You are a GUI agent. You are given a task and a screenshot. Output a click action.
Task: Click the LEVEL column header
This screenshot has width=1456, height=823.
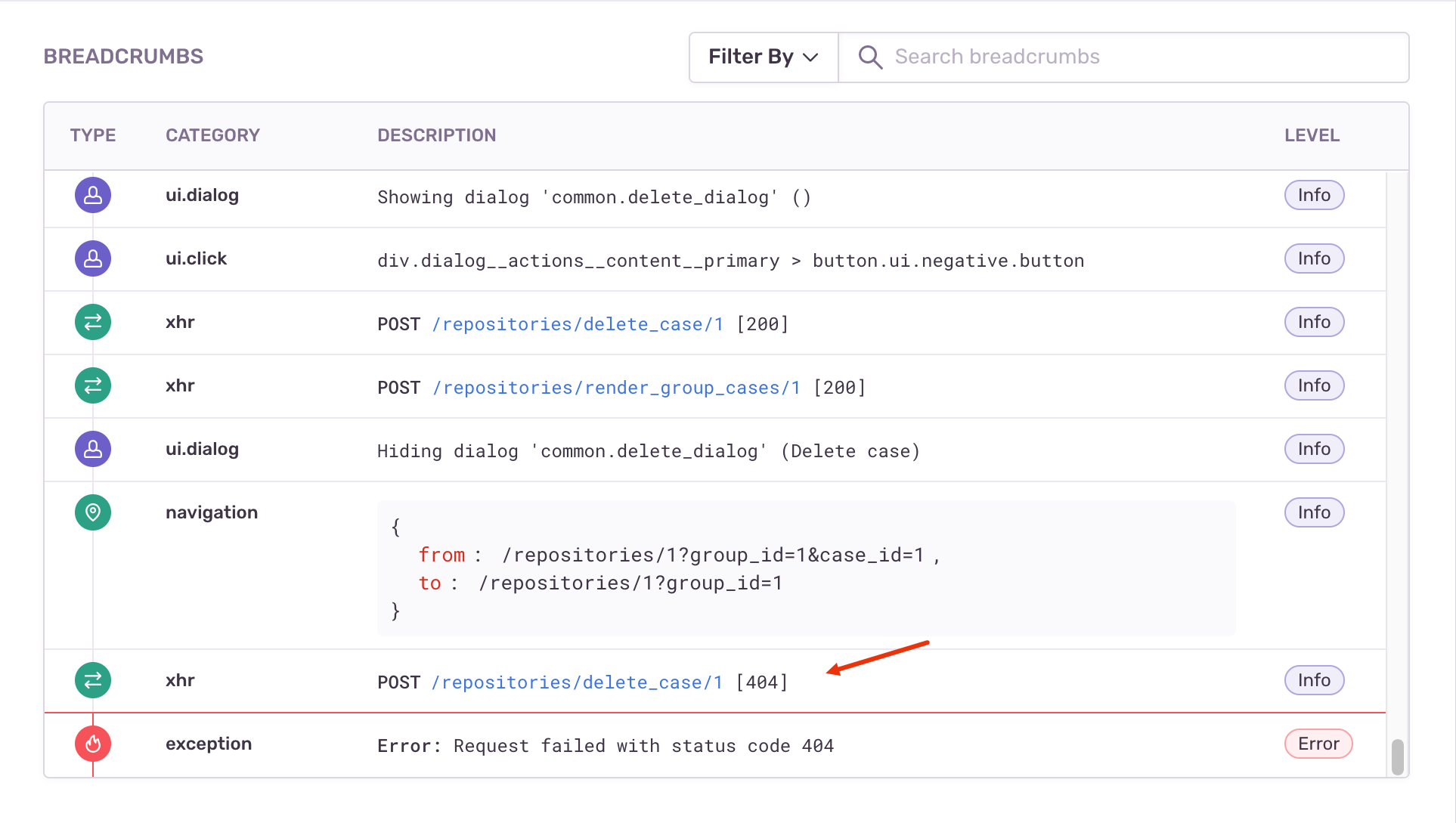coord(1312,136)
